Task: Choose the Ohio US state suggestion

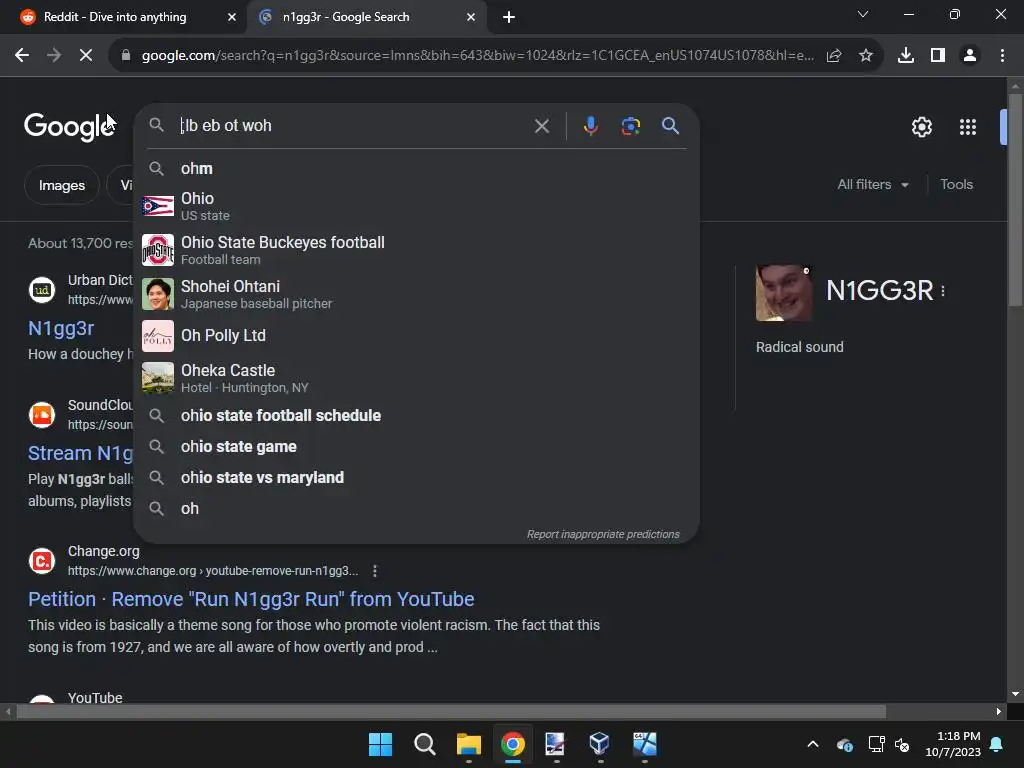Action: click(x=415, y=206)
